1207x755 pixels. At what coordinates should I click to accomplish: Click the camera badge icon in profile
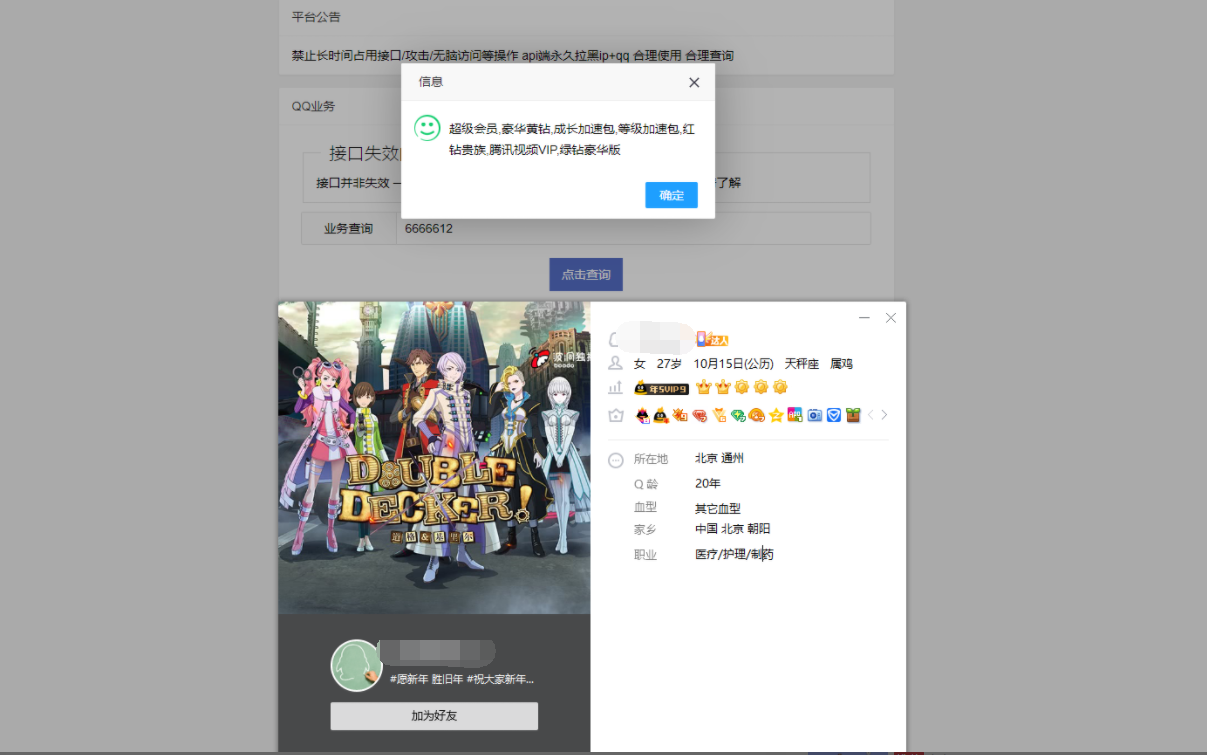tap(814, 414)
